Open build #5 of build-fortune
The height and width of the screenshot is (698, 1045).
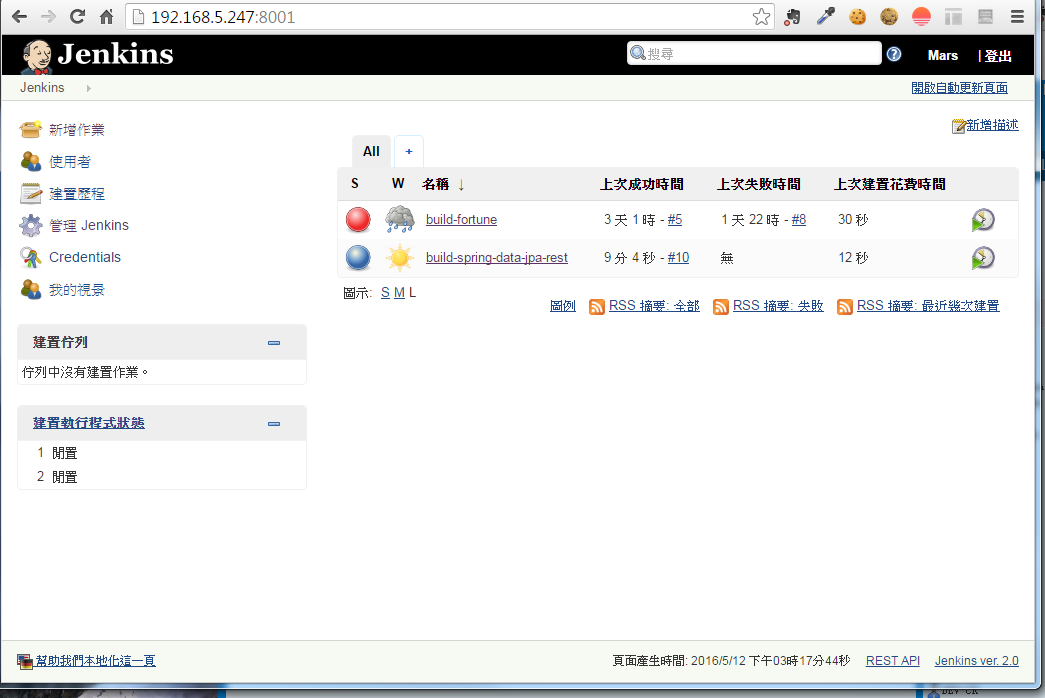click(674, 219)
